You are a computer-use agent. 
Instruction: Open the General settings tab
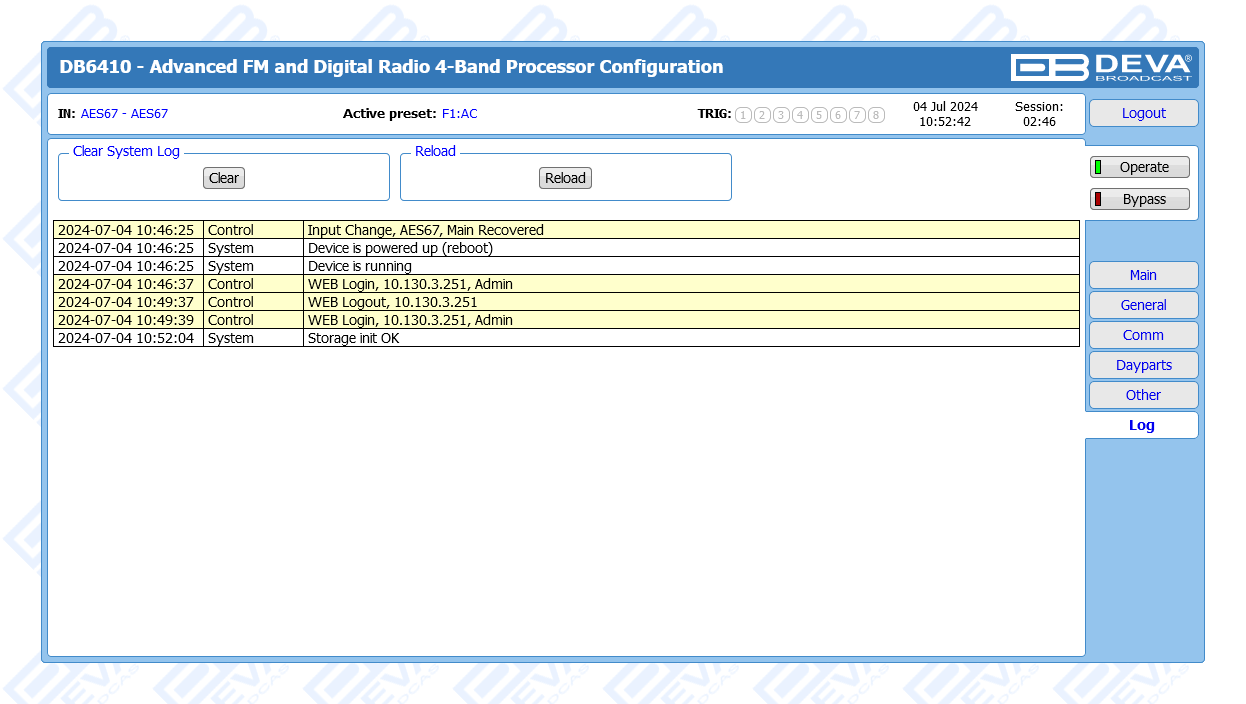1143,305
